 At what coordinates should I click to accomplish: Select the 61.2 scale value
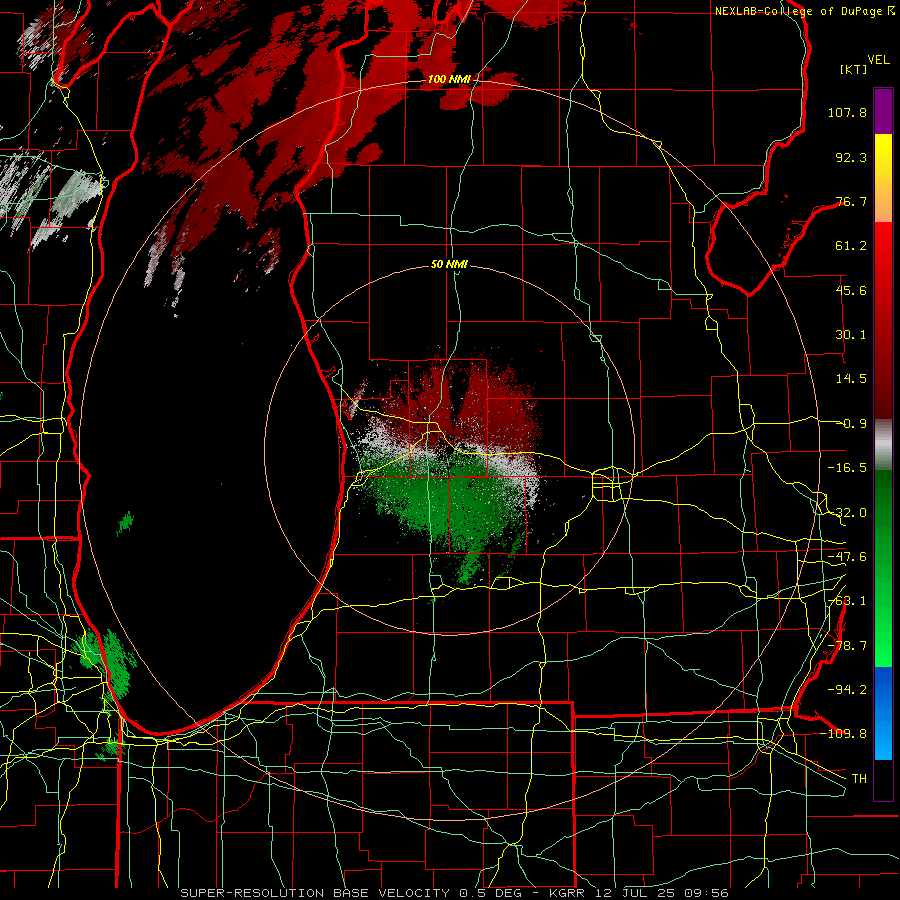pos(851,246)
